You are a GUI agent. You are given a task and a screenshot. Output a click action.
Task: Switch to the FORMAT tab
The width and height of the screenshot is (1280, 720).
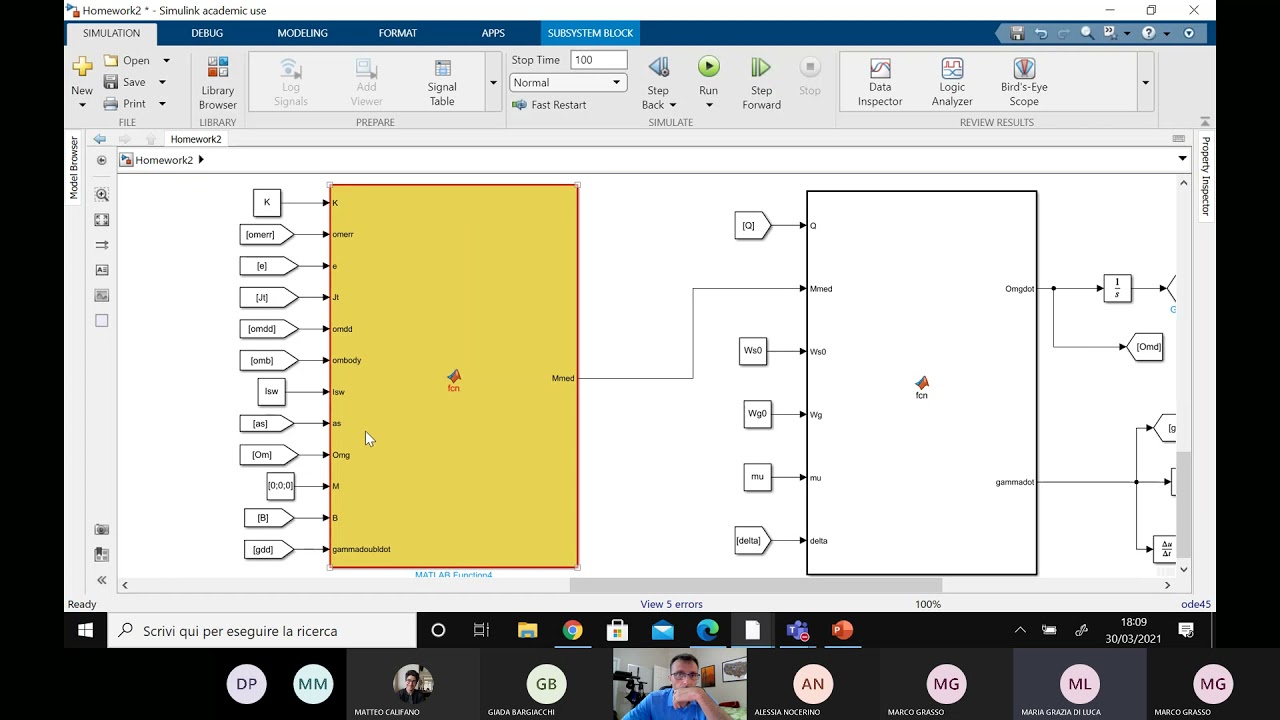click(397, 33)
